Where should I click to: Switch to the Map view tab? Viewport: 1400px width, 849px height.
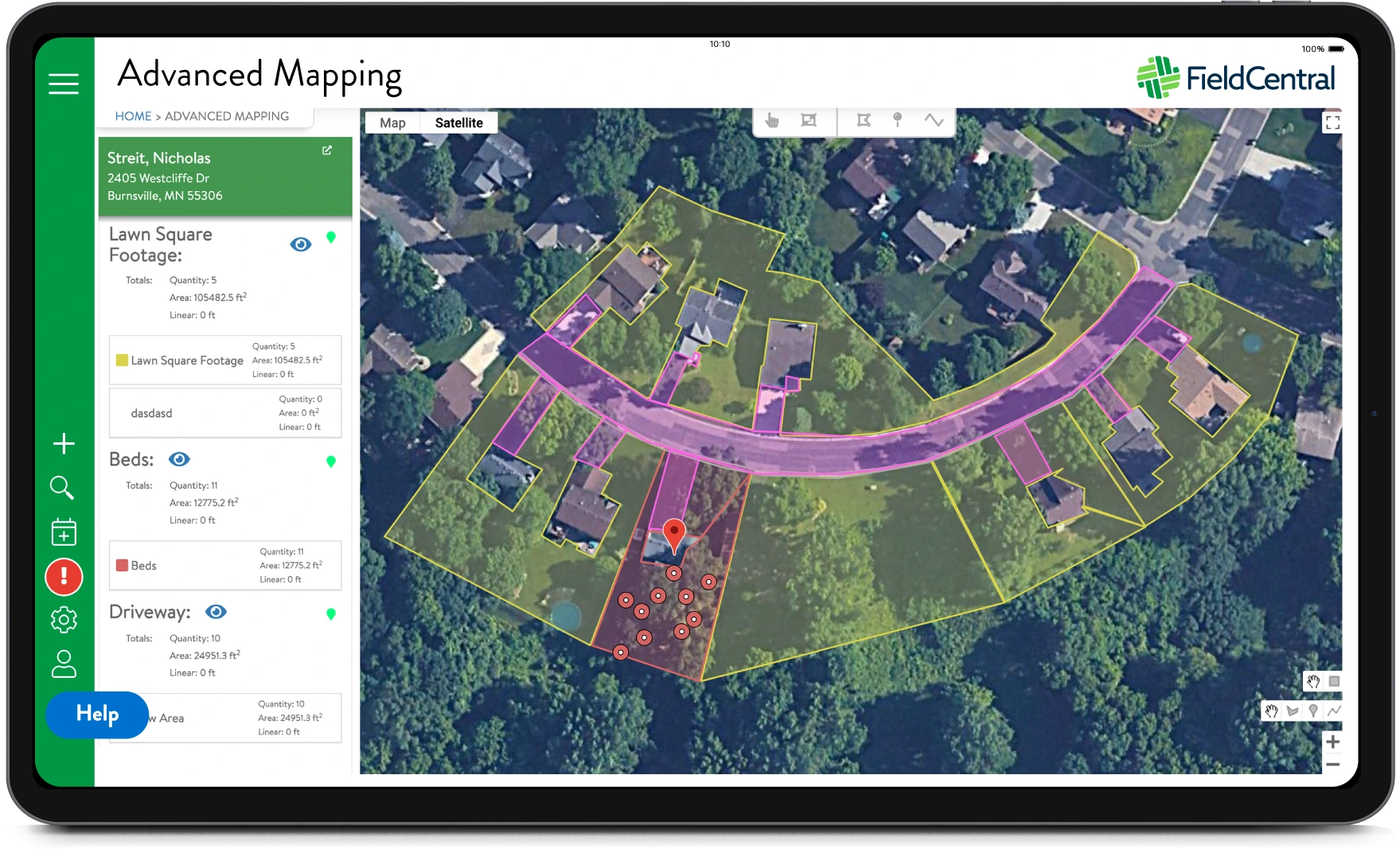click(392, 123)
